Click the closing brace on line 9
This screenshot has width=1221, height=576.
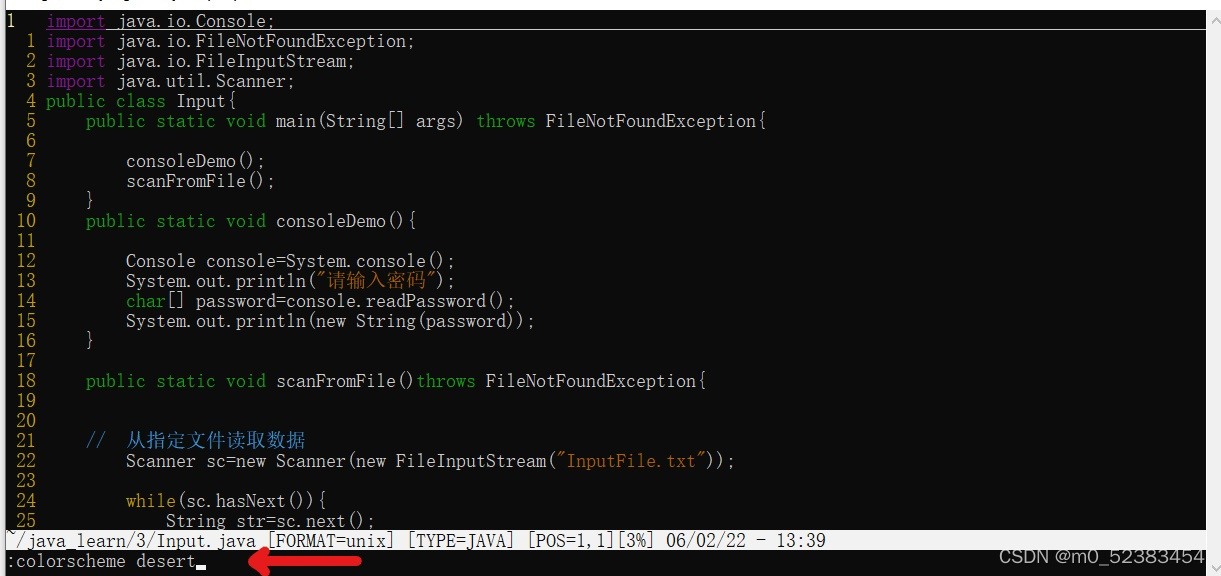tap(90, 201)
